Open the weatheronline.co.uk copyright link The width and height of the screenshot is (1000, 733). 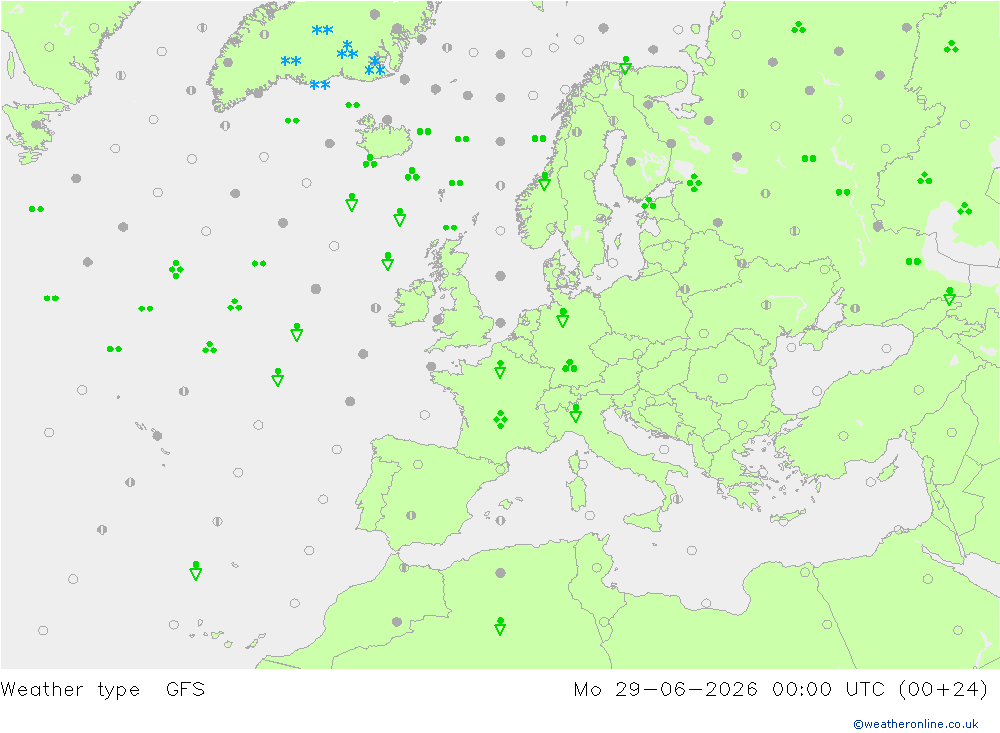pyautogui.click(x=916, y=724)
